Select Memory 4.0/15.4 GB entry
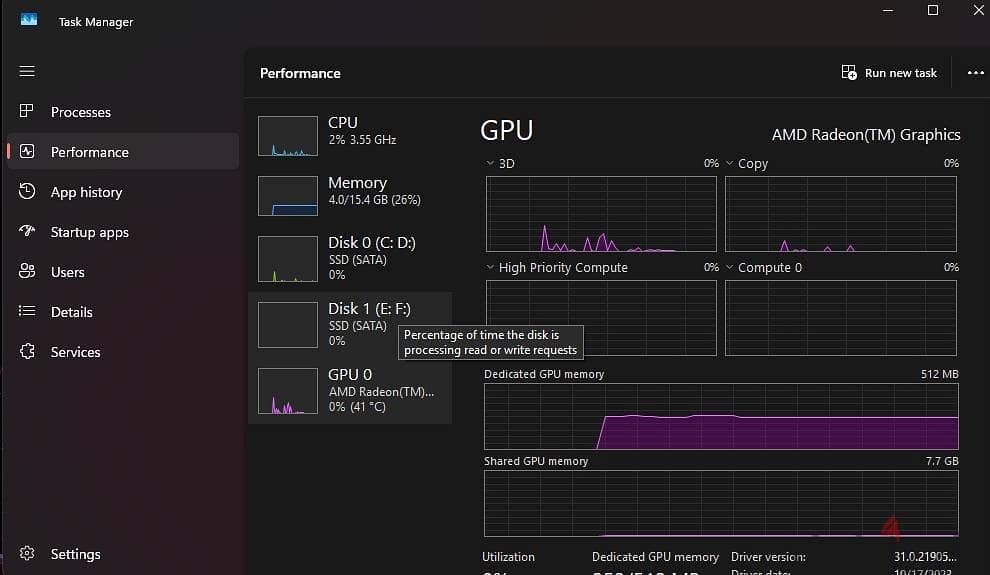Screen dimensions: 990x575 pyautogui.click(x=350, y=194)
